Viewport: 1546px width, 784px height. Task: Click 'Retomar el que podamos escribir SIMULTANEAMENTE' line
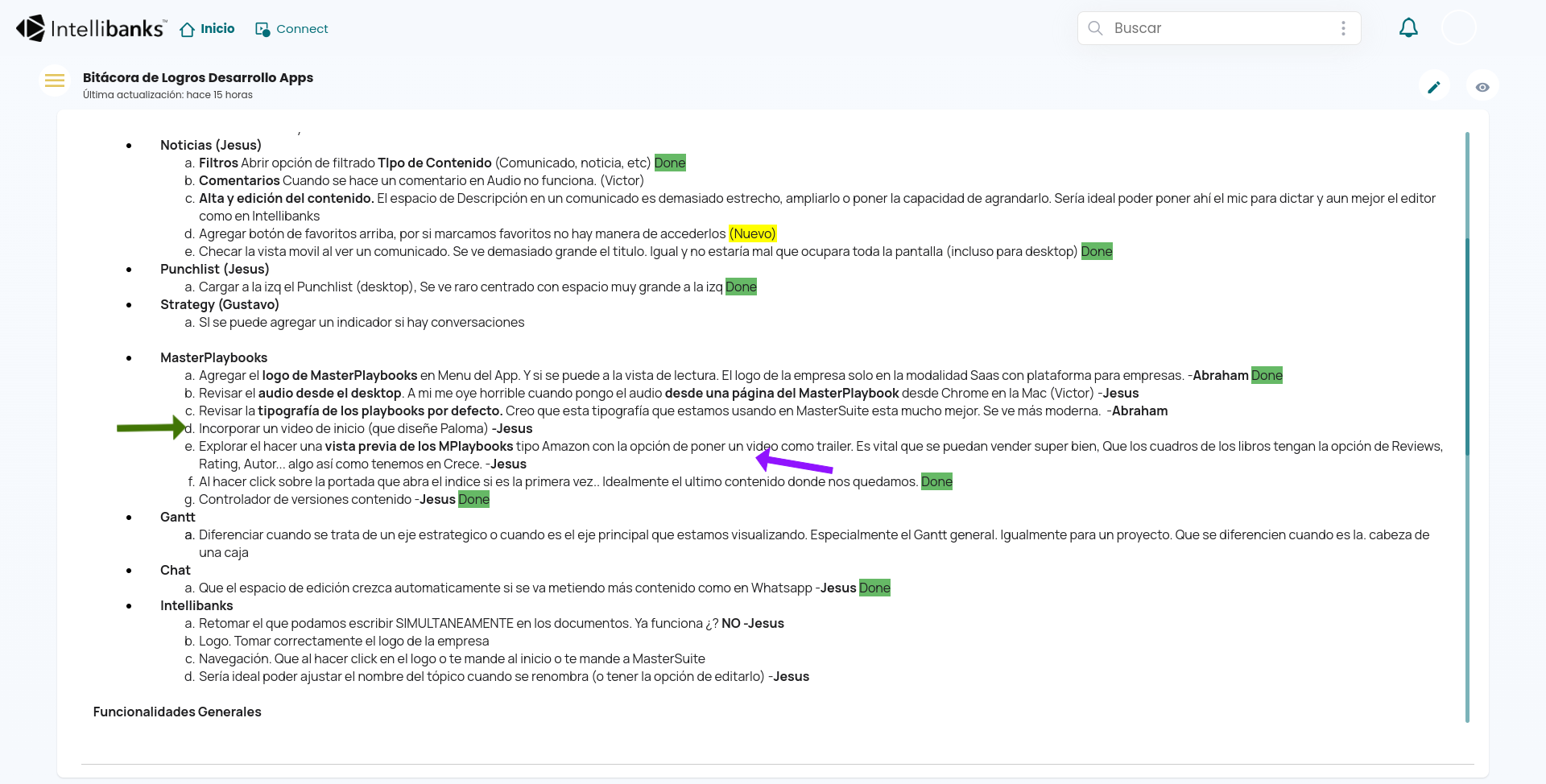(x=491, y=623)
